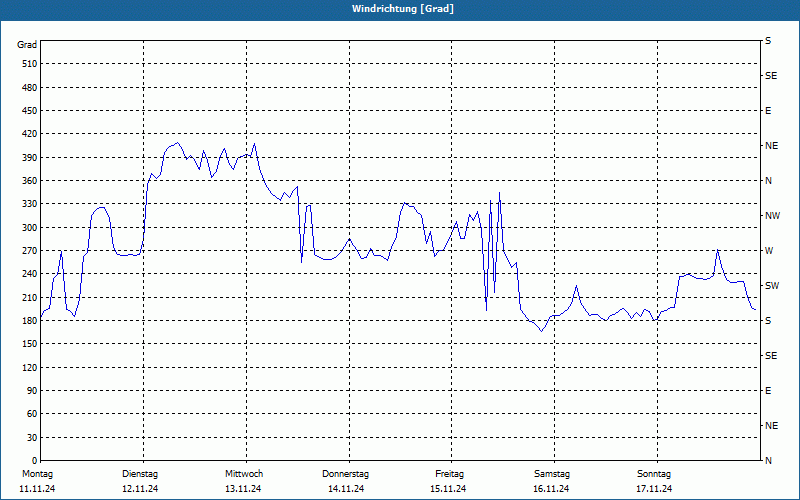The height and width of the screenshot is (500, 800).
Task: Click the date "17.11.24"
Action: tap(654, 489)
